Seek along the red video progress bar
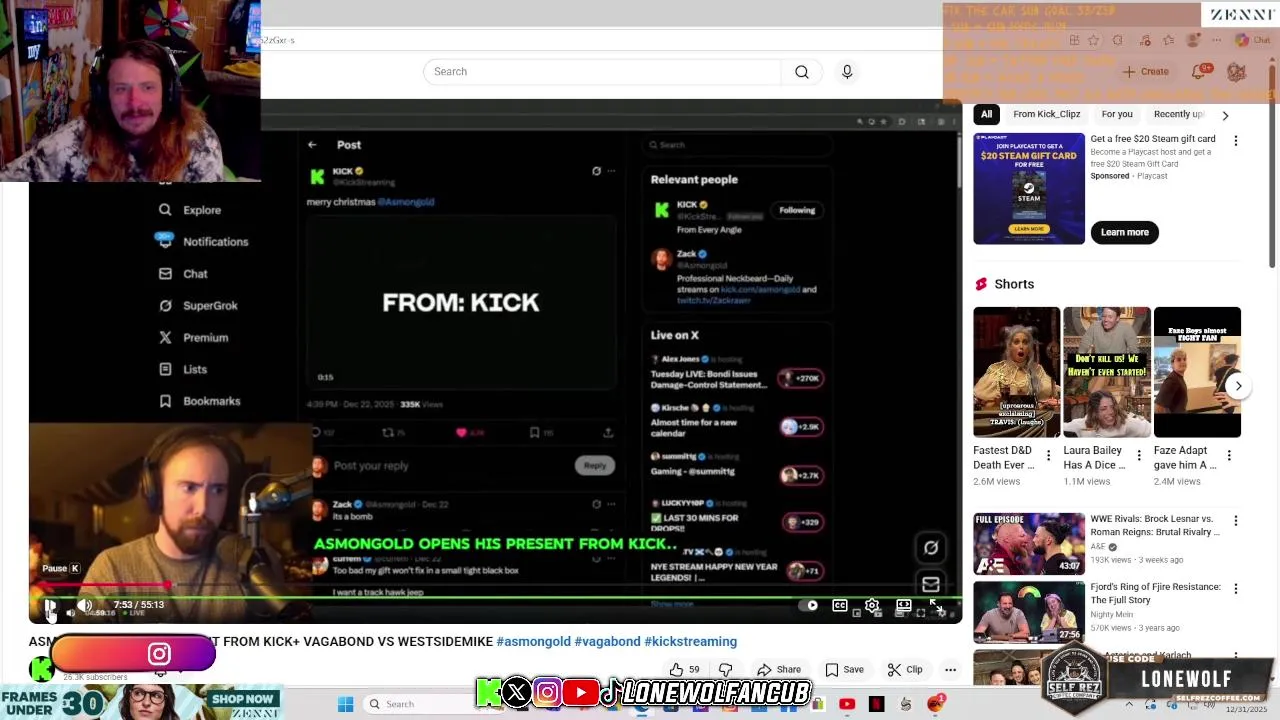The image size is (1280, 720). coord(495,587)
